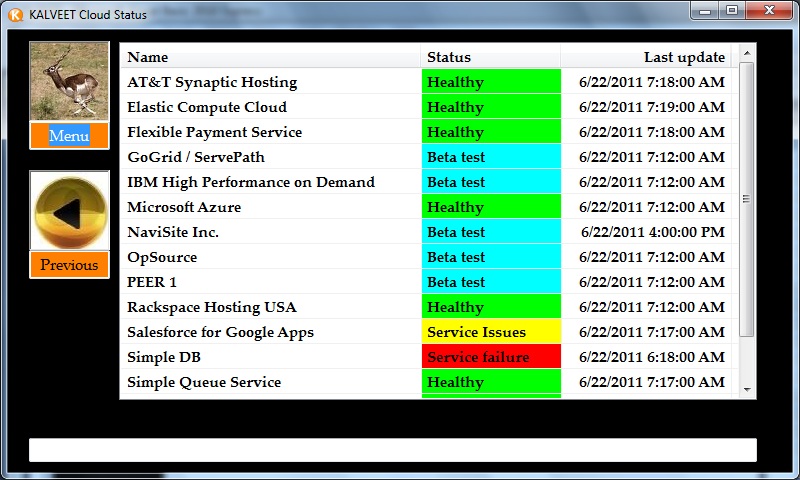The height and width of the screenshot is (480, 800).
Task: Select Rackspace Hosting USA entry
Action: 428,307
